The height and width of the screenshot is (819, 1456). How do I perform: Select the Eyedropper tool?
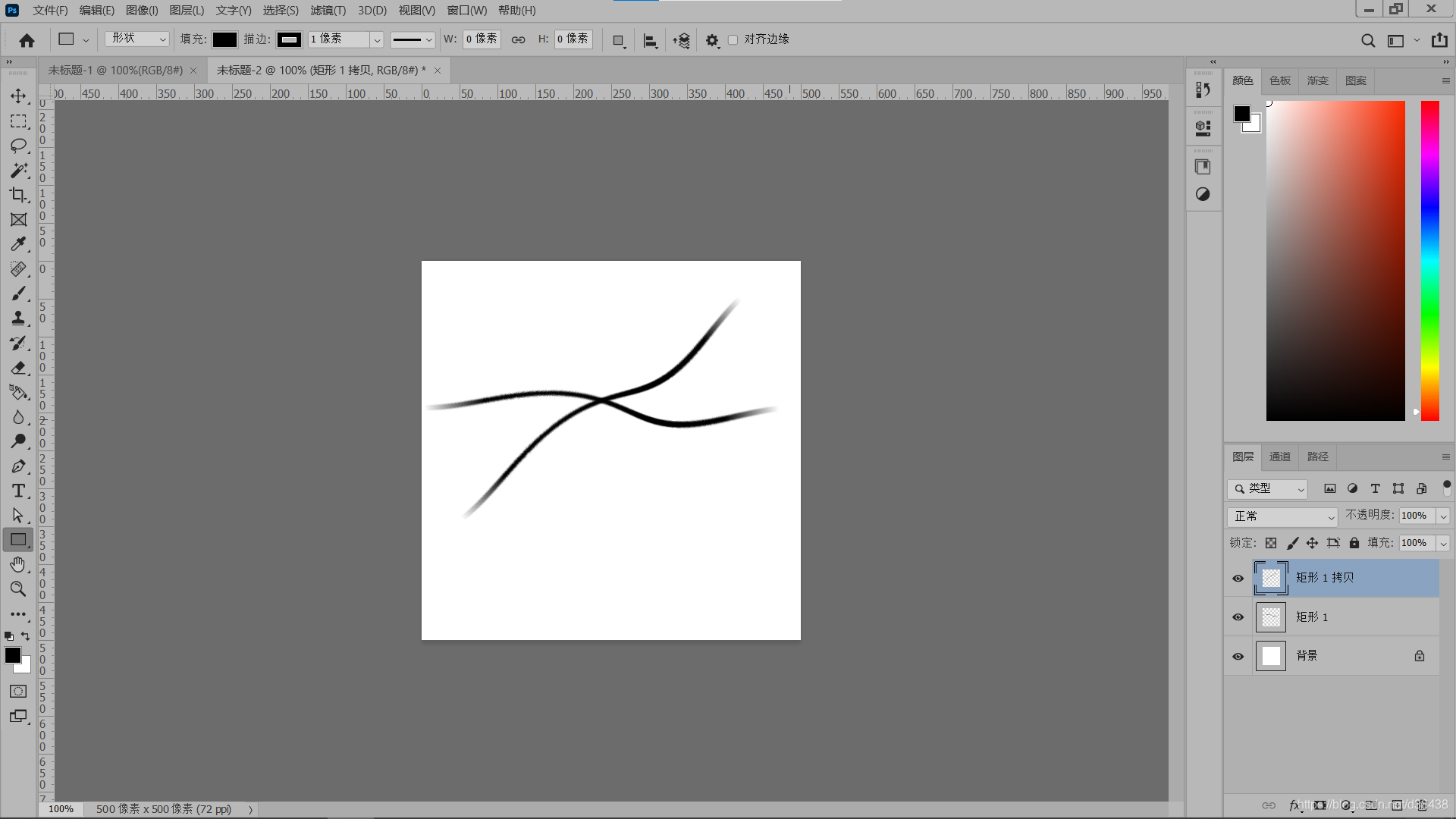pos(18,244)
